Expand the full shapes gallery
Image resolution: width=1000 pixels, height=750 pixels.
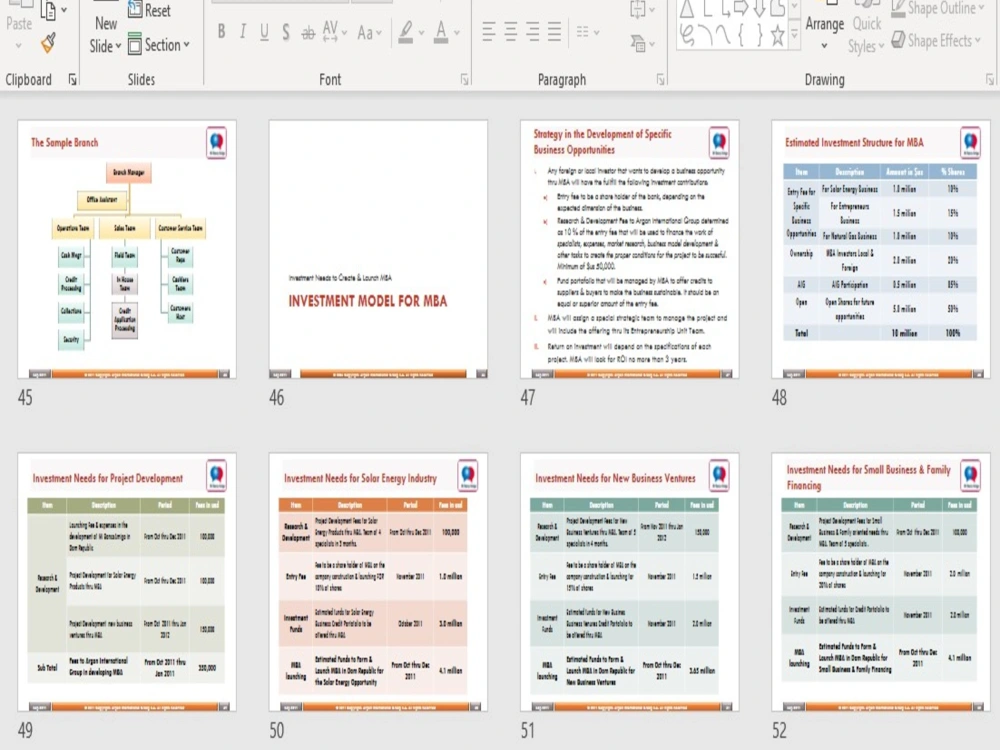click(795, 35)
